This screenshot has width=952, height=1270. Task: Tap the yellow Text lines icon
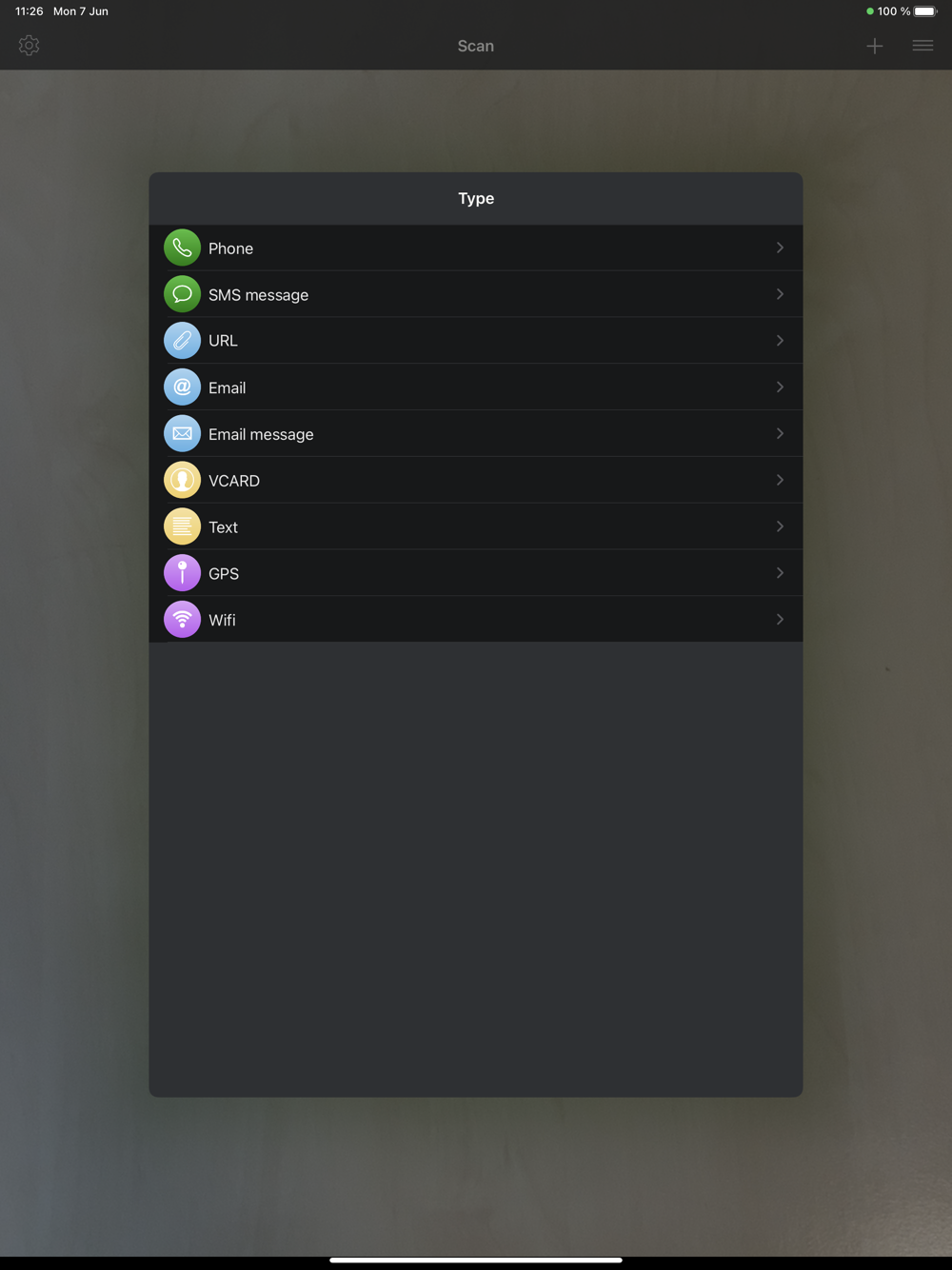[182, 526]
